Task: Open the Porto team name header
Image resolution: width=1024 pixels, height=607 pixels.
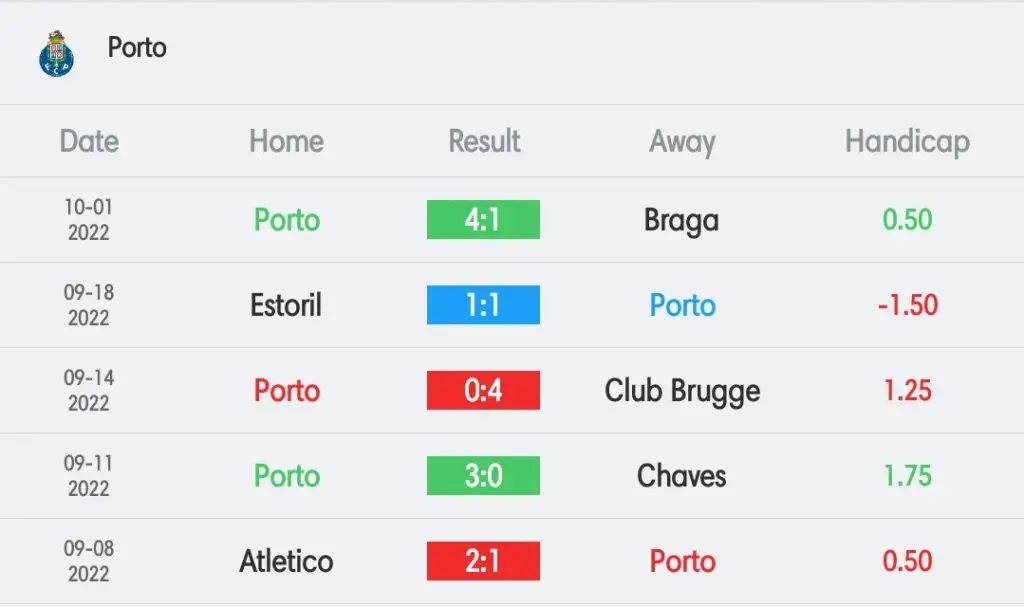Action: click(137, 48)
